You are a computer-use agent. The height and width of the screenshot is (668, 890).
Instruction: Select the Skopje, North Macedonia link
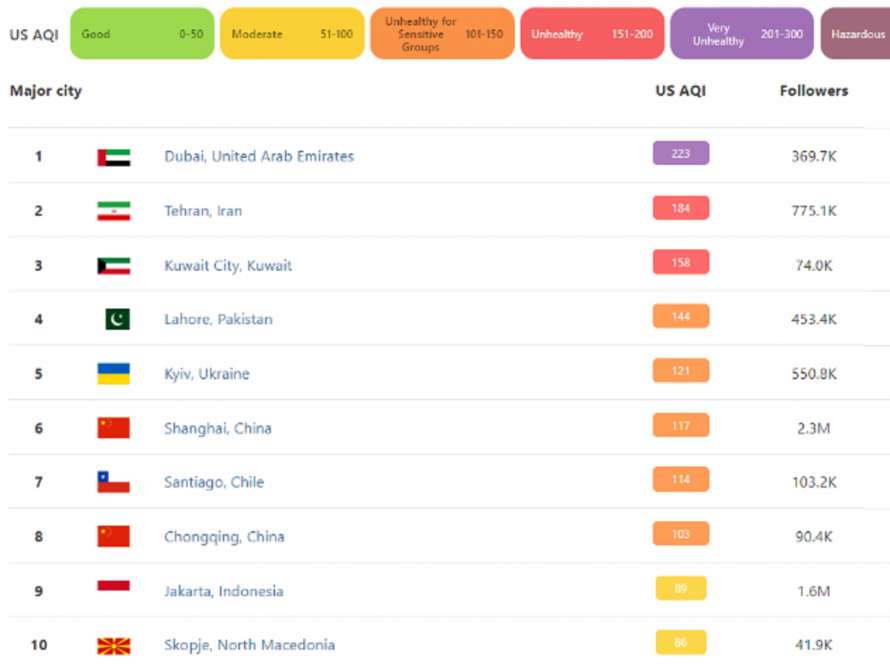pyautogui.click(x=249, y=645)
